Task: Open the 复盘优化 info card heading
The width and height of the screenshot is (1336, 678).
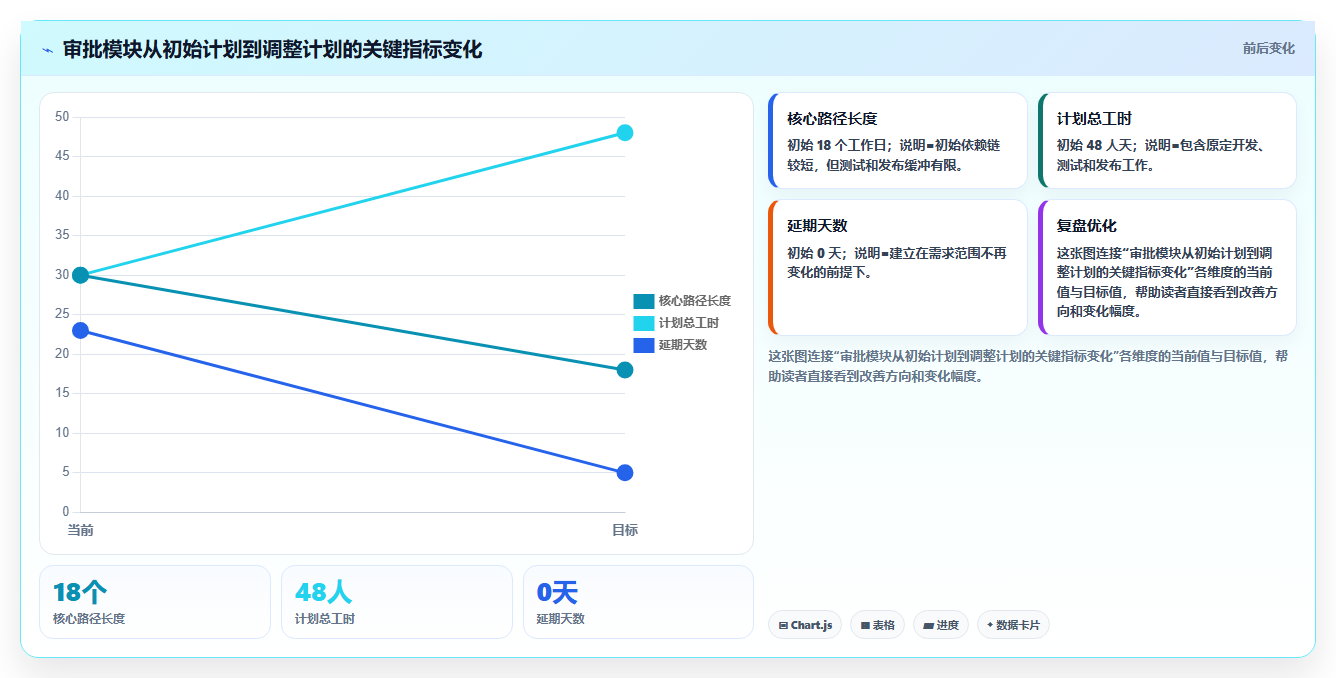Action: 1087,226
